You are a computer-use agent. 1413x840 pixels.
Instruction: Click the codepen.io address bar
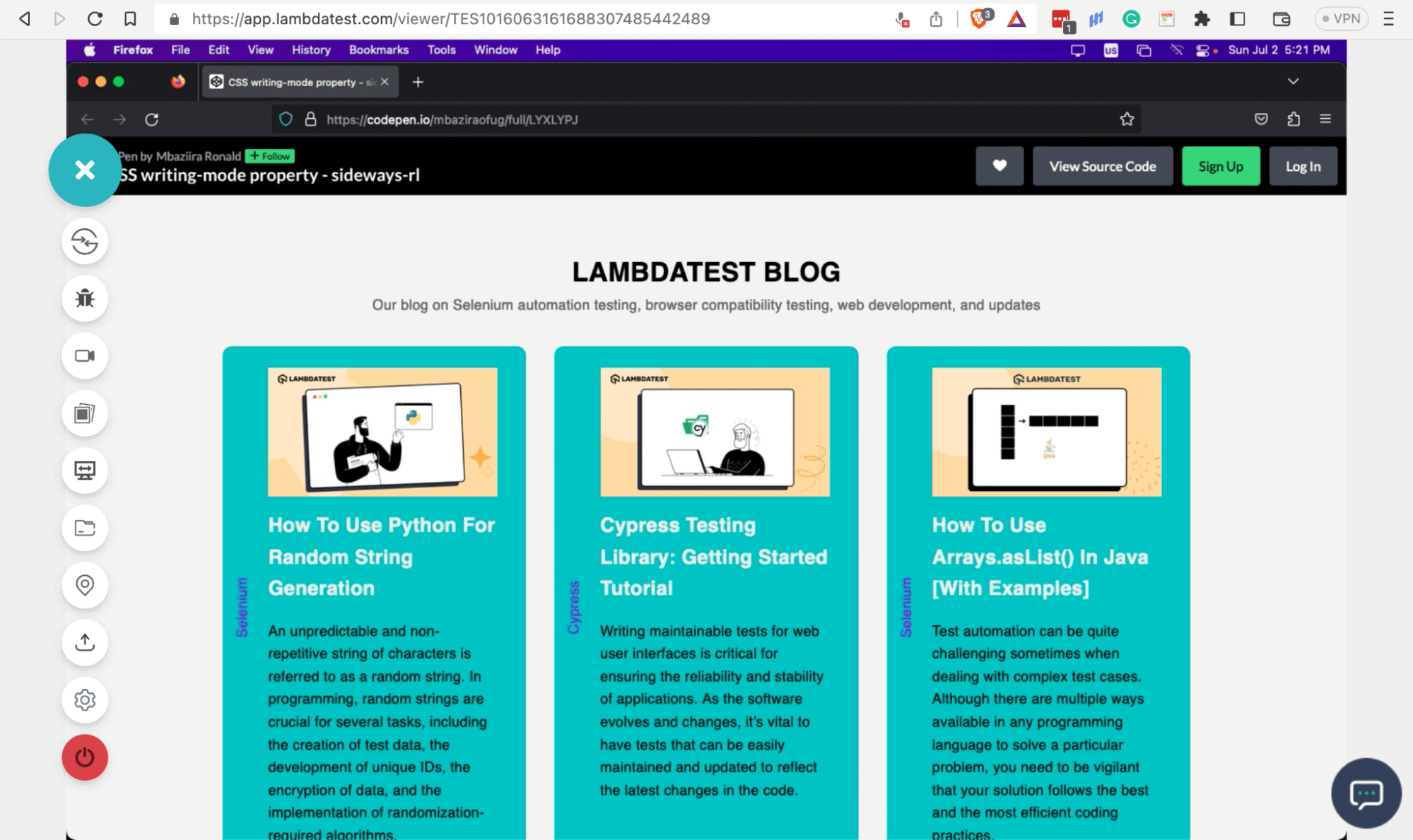[707, 119]
